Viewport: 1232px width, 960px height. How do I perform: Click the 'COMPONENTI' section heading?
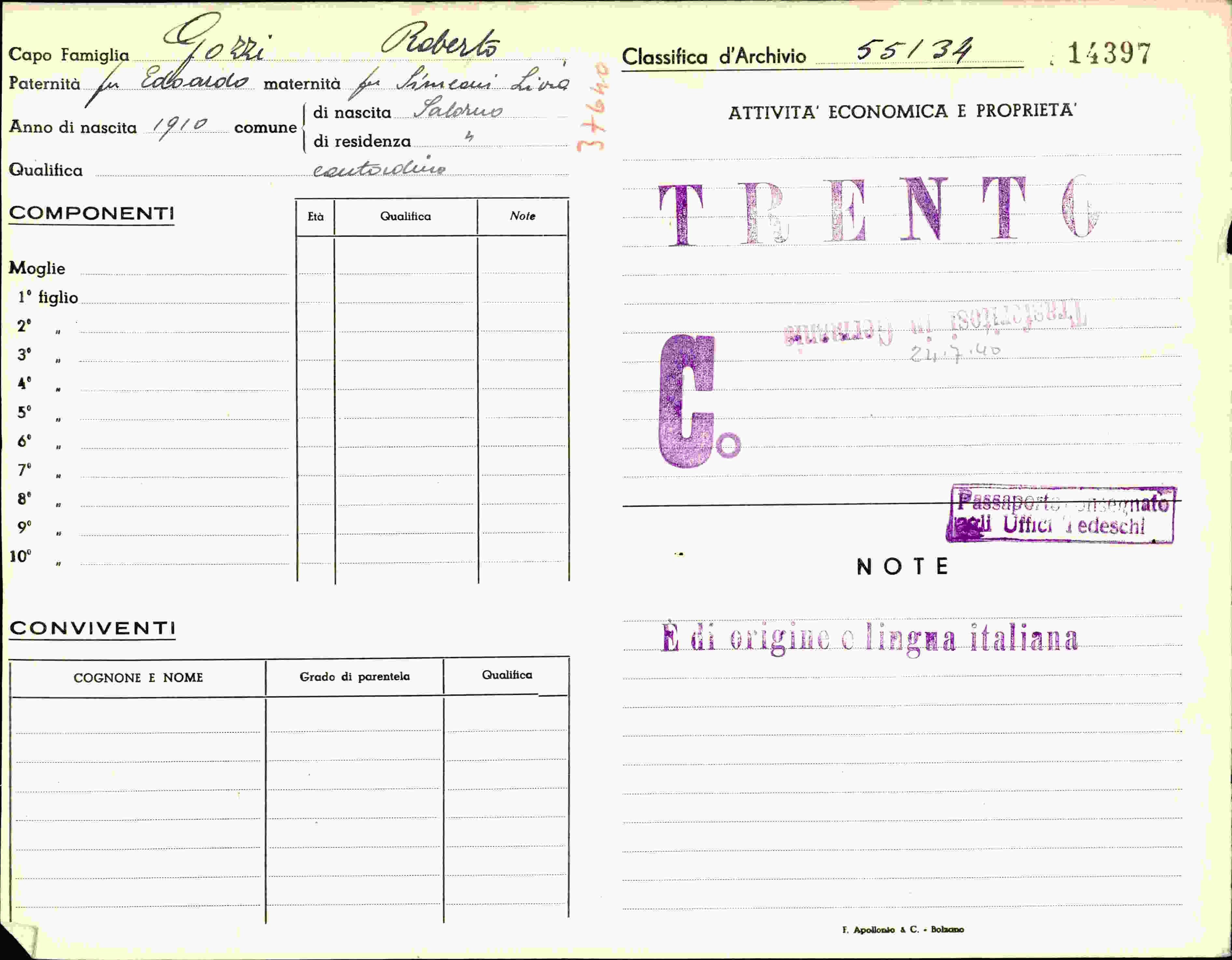click(91, 213)
